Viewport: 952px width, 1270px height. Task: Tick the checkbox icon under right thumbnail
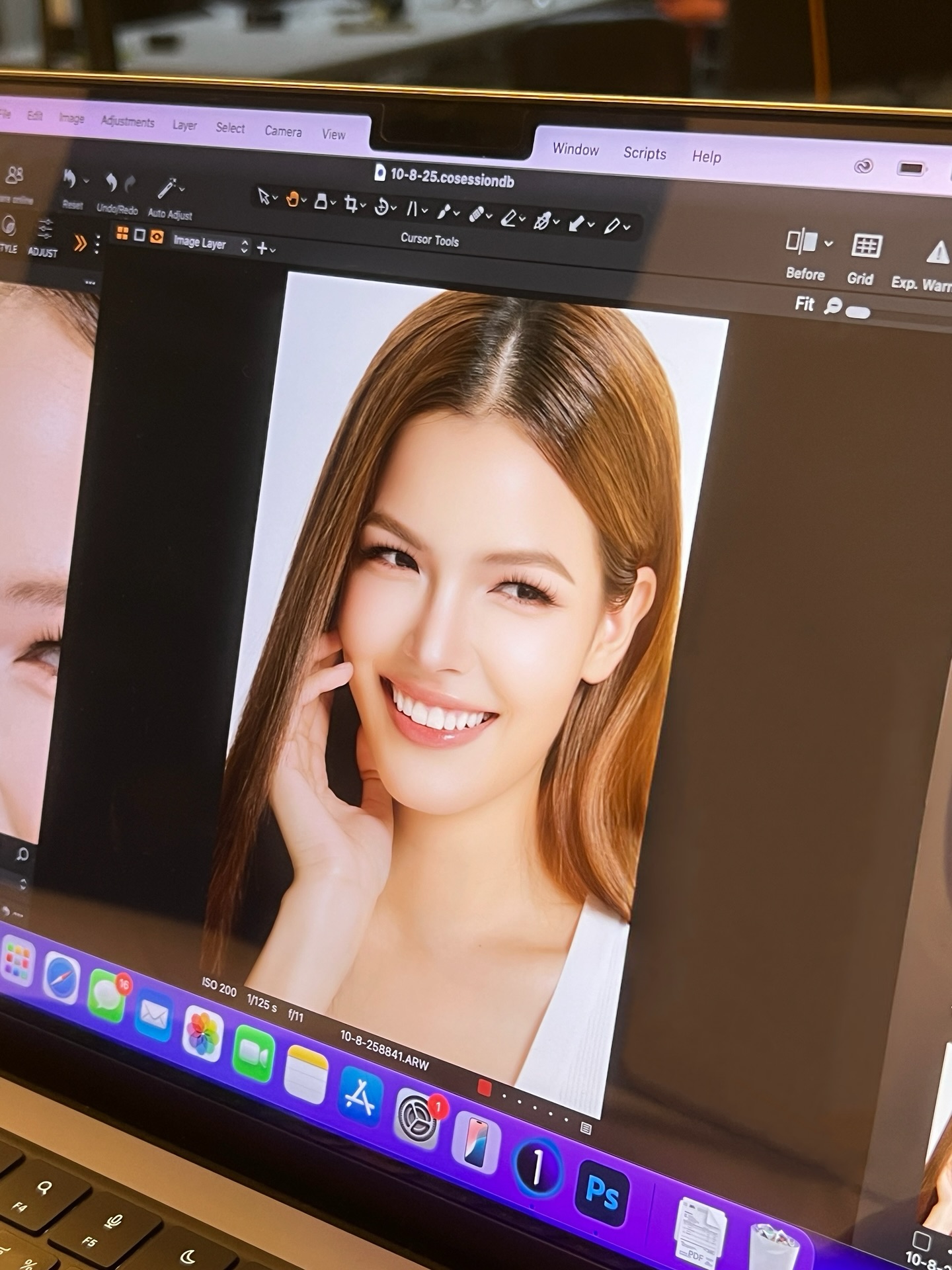point(921,1240)
